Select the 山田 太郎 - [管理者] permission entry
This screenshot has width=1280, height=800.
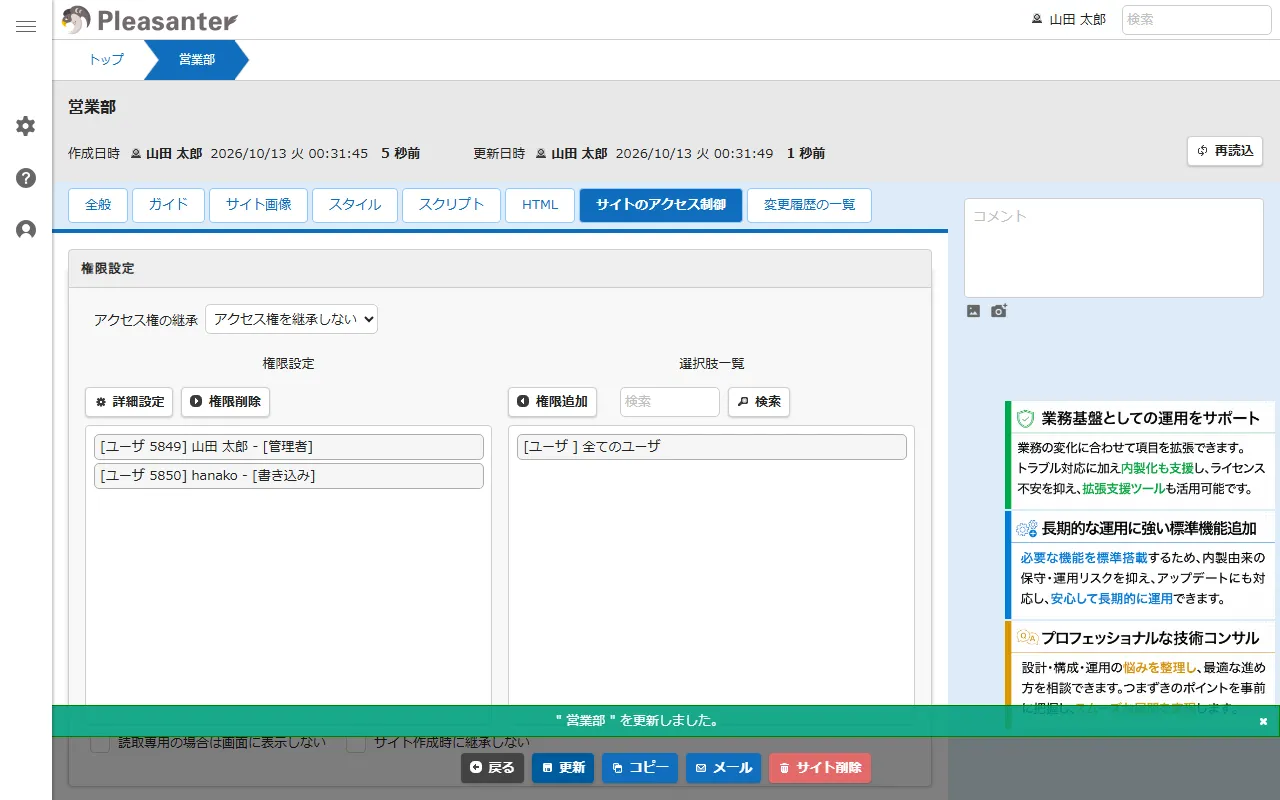pos(289,447)
